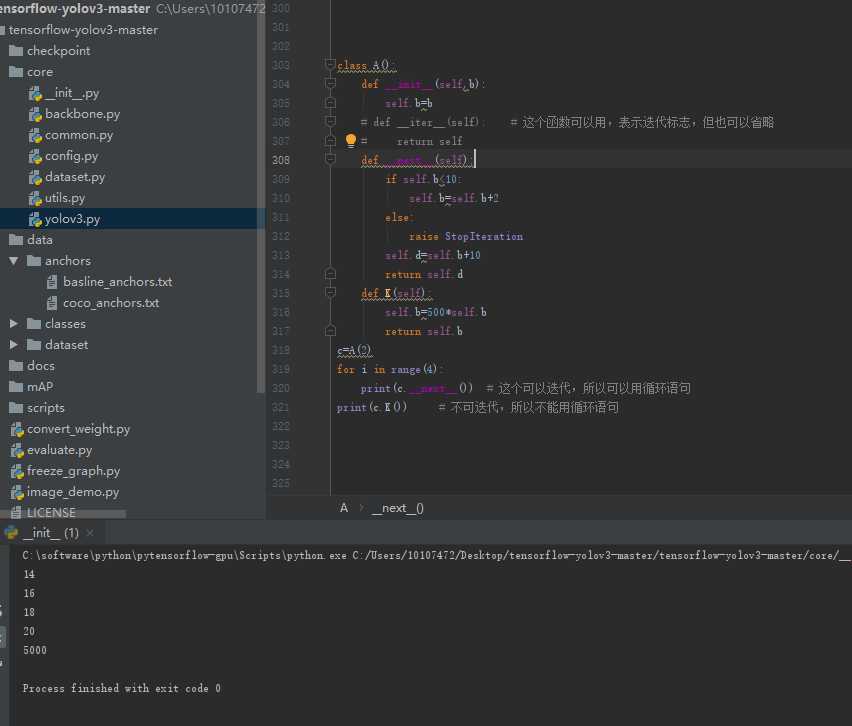The image size is (852, 726).
Task: Click basline_anchors.txt text file icon
Action: pyautogui.click(x=52, y=282)
